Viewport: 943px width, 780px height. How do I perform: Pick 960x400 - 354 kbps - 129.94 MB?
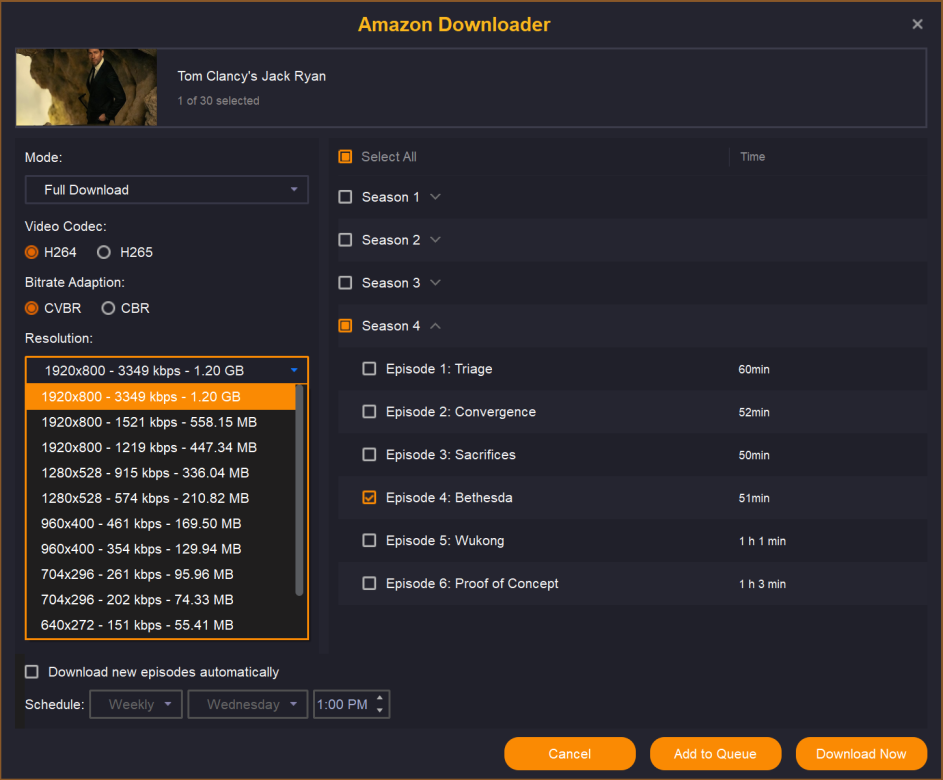coord(161,549)
